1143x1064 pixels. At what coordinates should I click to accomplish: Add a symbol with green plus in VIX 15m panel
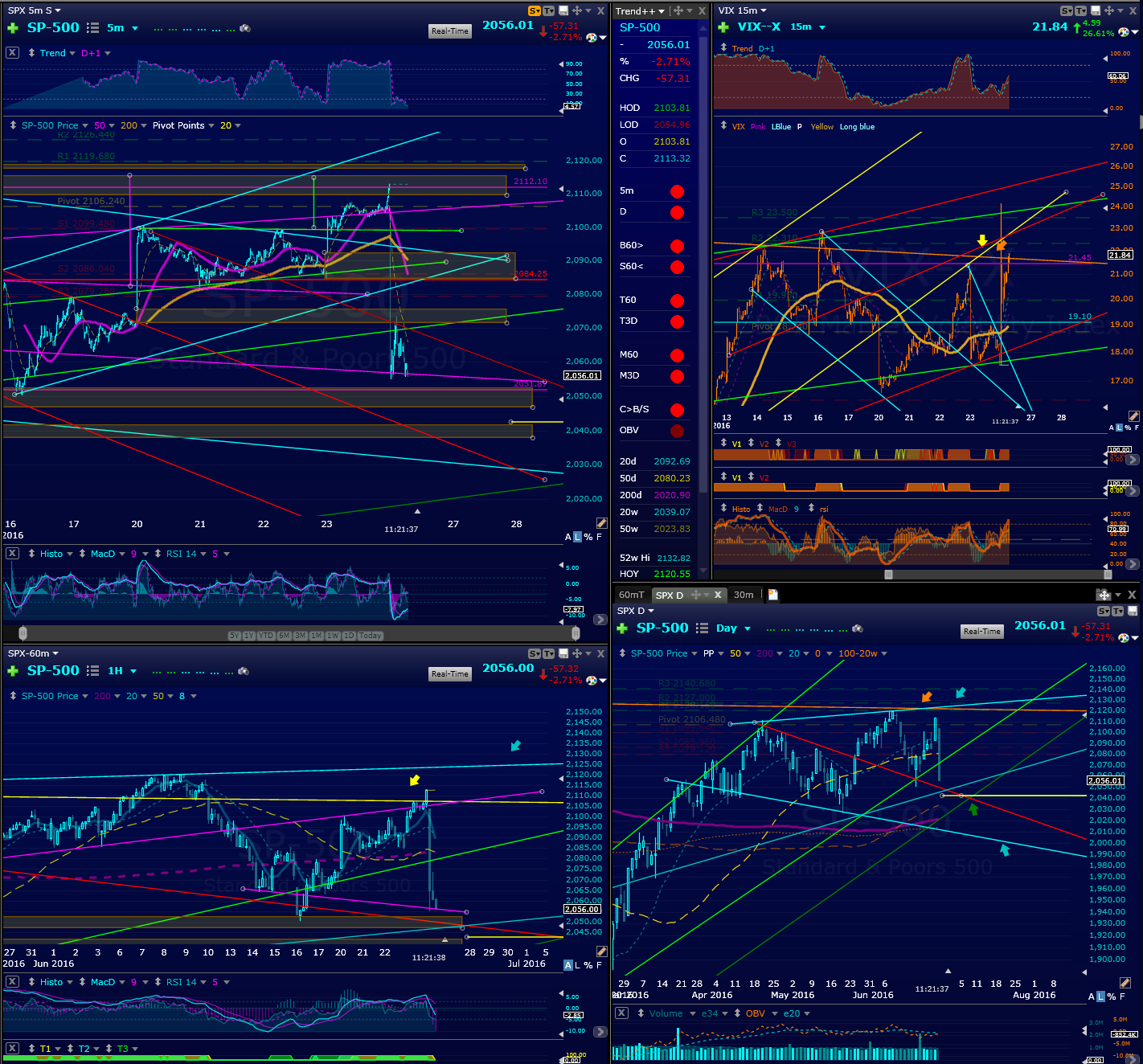pyautogui.click(x=723, y=27)
